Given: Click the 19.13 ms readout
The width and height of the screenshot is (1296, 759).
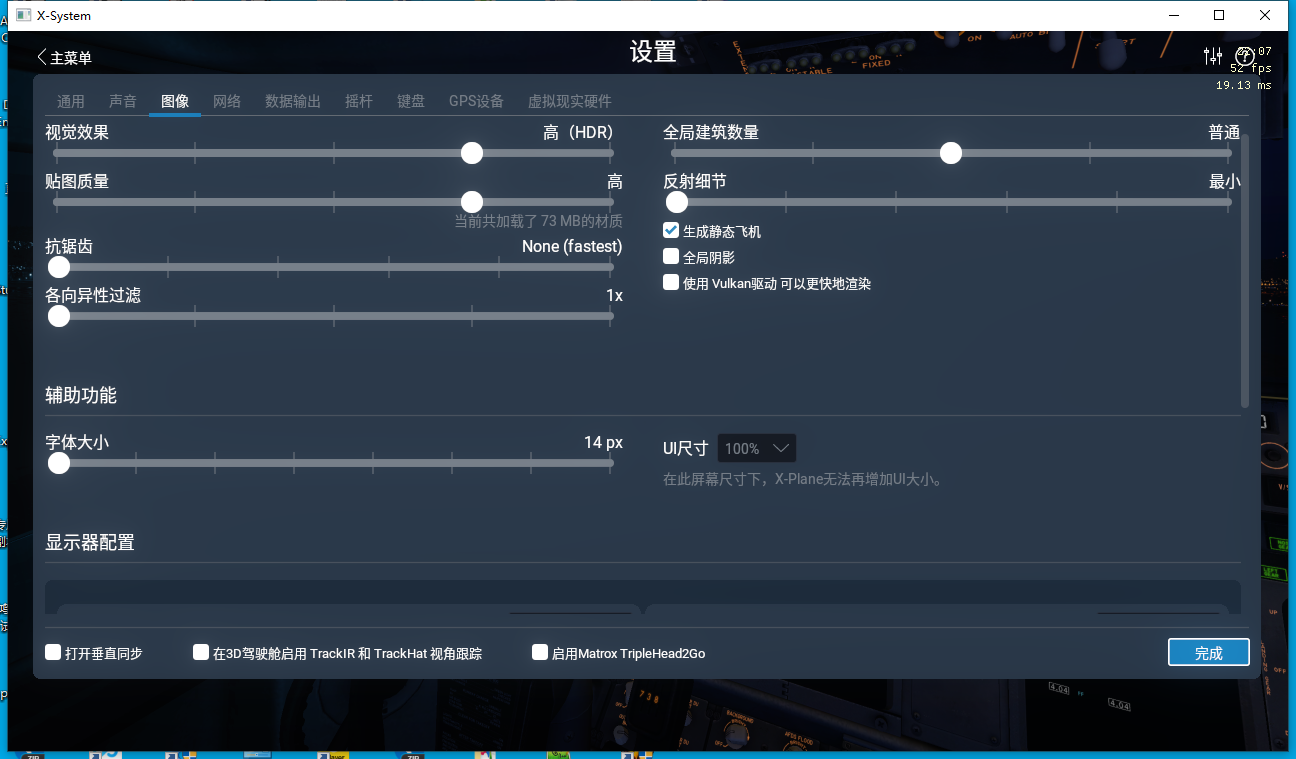Looking at the screenshot, I should pyautogui.click(x=1244, y=85).
